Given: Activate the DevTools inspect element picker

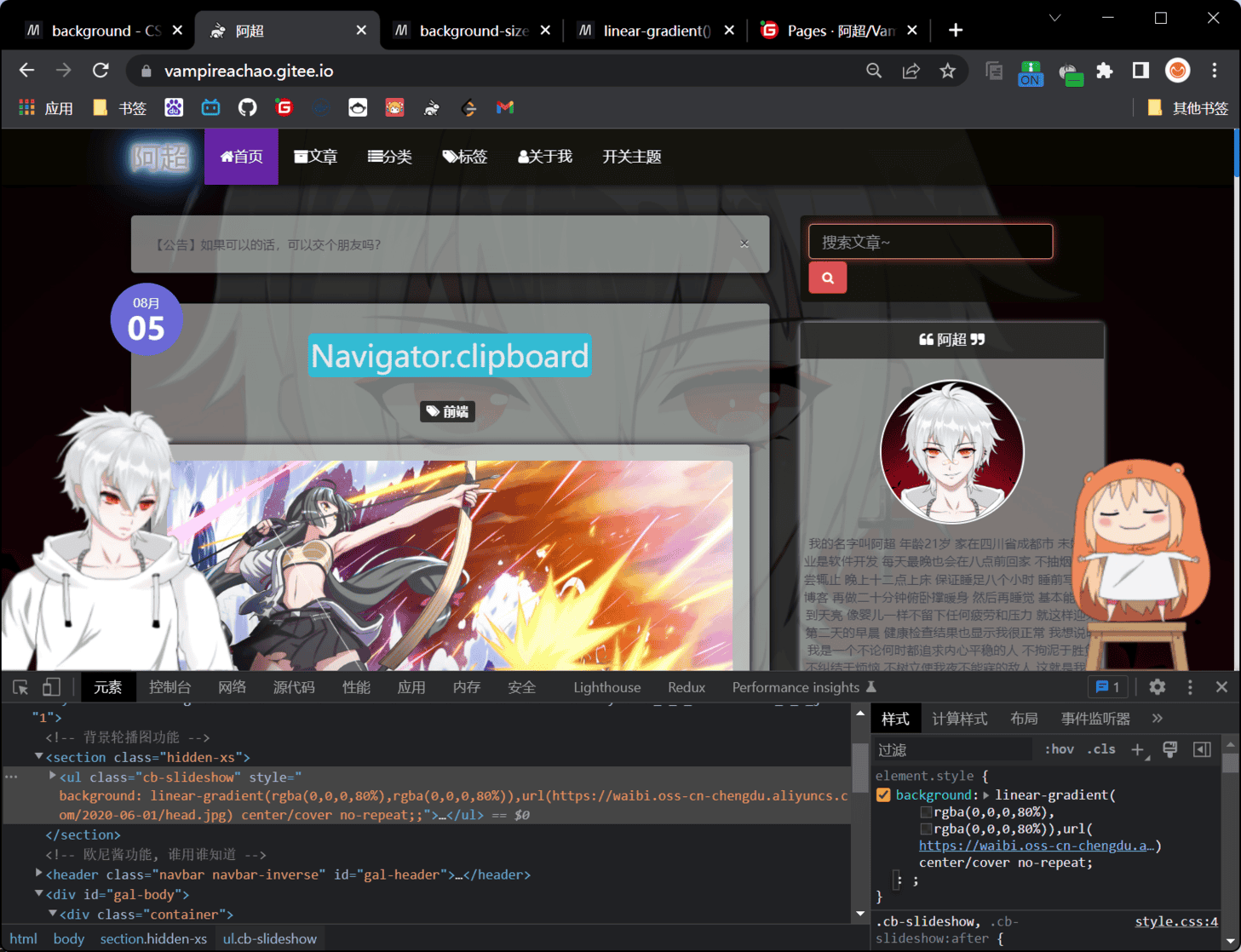Looking at the screenshot, I should point(20,687).
